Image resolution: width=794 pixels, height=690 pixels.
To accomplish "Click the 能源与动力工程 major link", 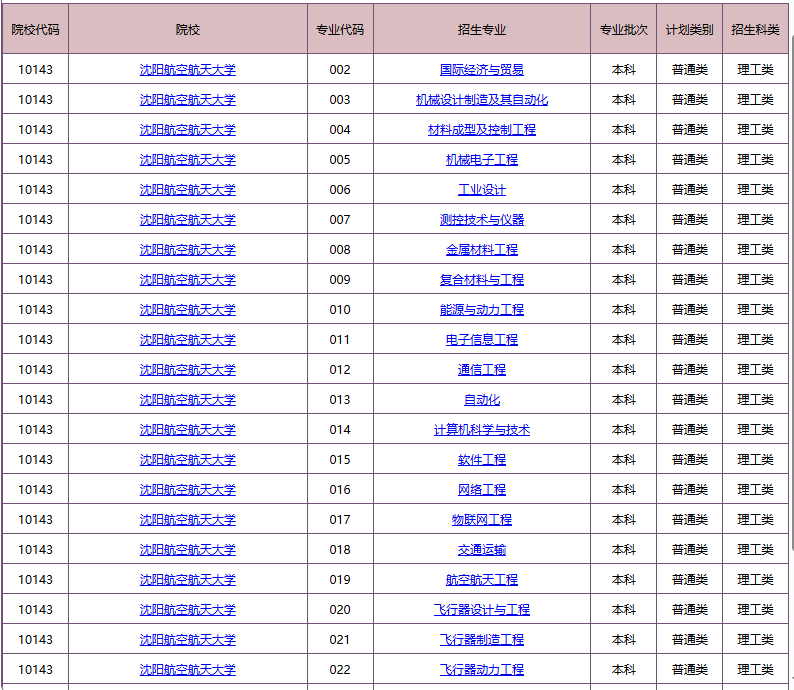I will (481, 310).
